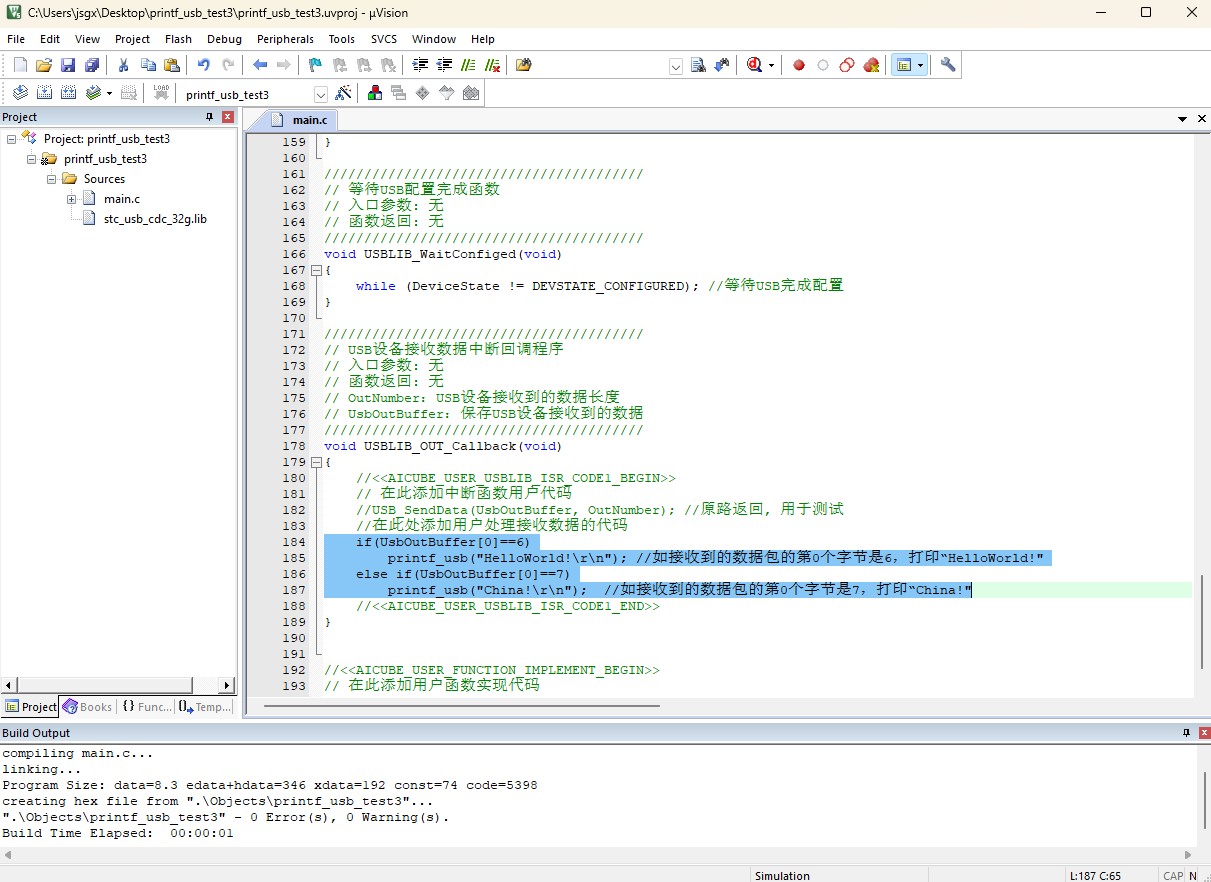Switch to the Templates panel tab

pyautogui.click(x=205, y=707)
